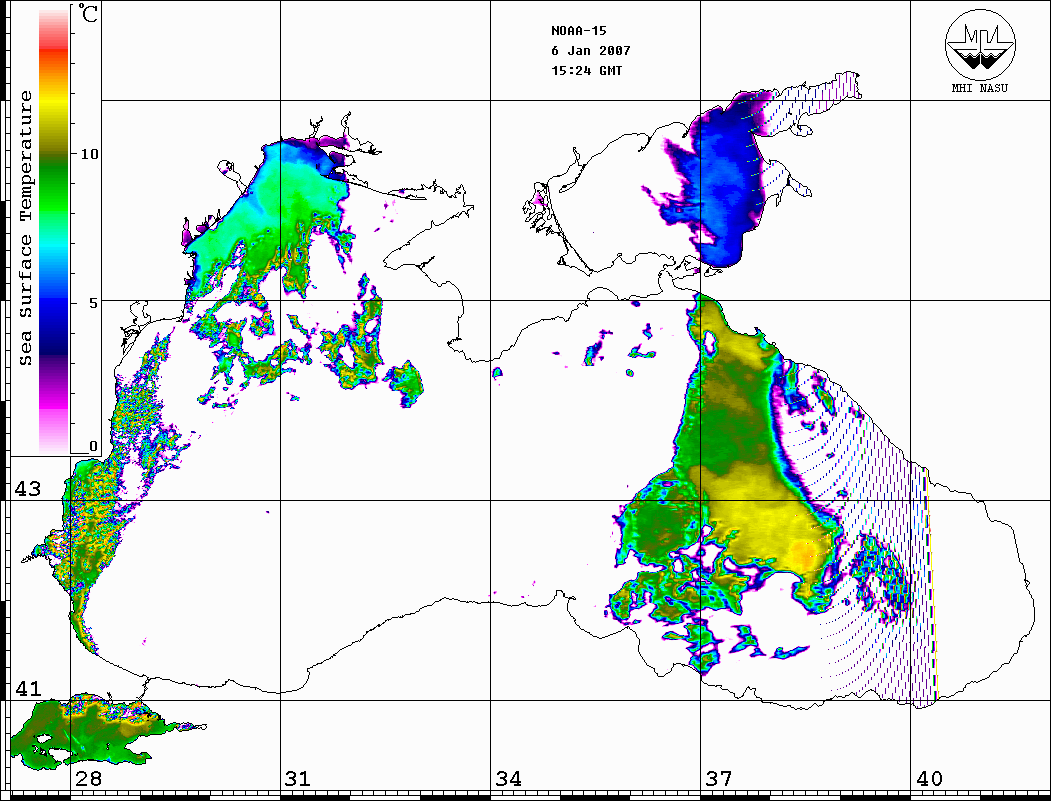
Task: Click longitude label '28'
Action: click(88, 778)
